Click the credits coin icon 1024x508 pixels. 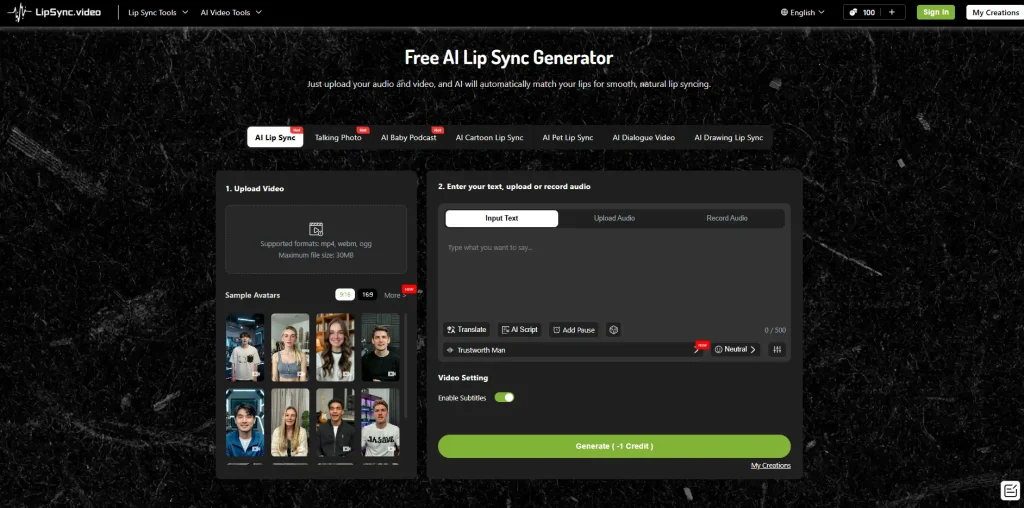click(x=853, y=12)
